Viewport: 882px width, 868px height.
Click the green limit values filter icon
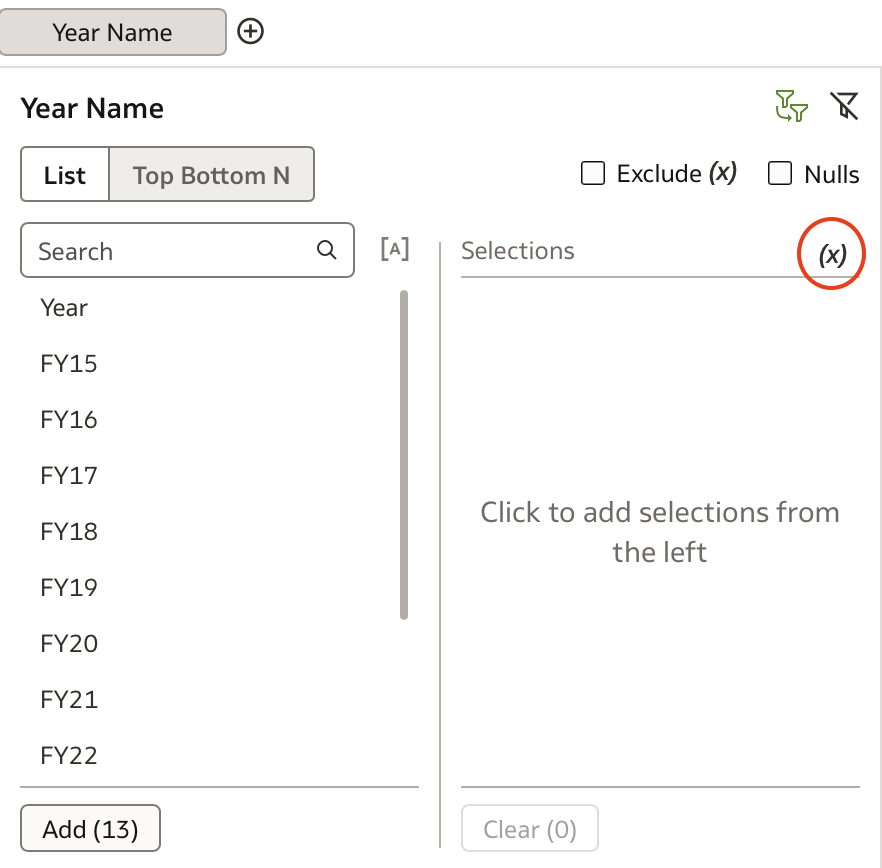pos(791,106)
